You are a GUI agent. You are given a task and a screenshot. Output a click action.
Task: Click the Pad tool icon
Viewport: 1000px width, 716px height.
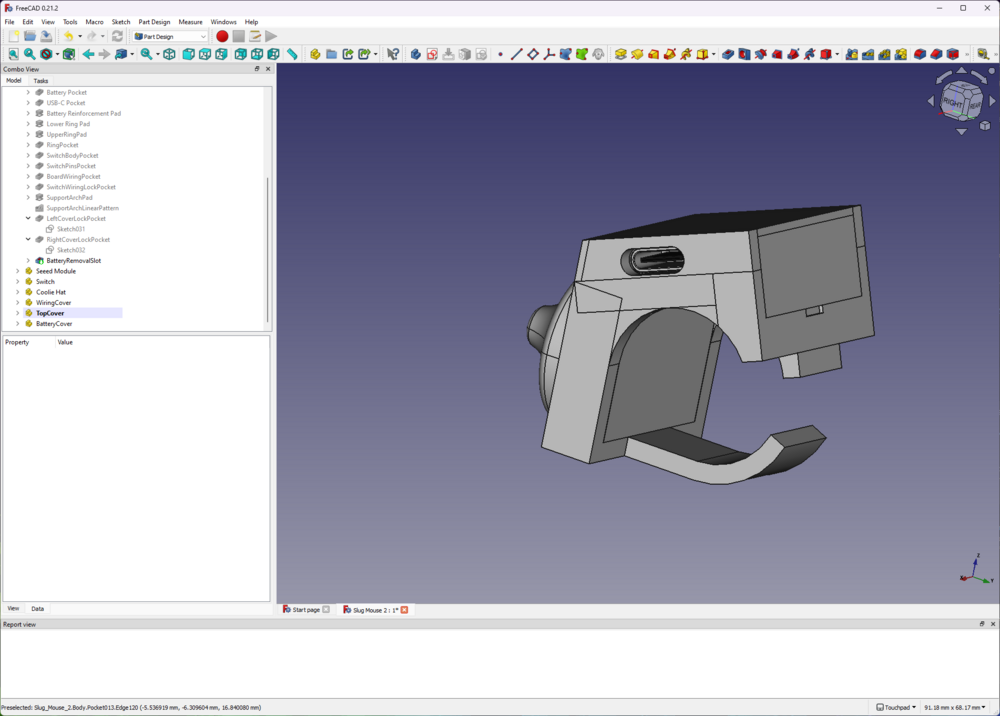(620, 54)
